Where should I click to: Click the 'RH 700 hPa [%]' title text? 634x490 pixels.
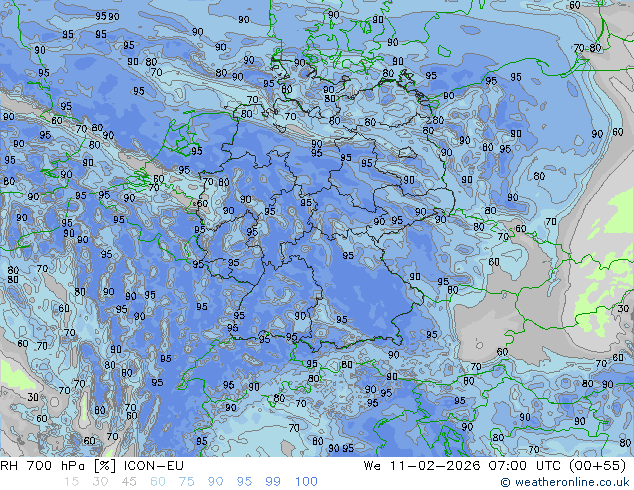click(x=58, y=466)
